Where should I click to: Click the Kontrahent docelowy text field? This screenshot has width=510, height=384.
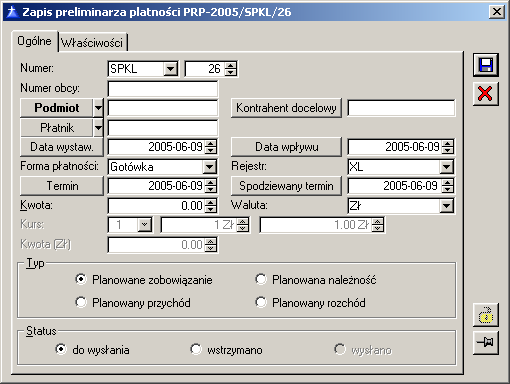(401, 108)
